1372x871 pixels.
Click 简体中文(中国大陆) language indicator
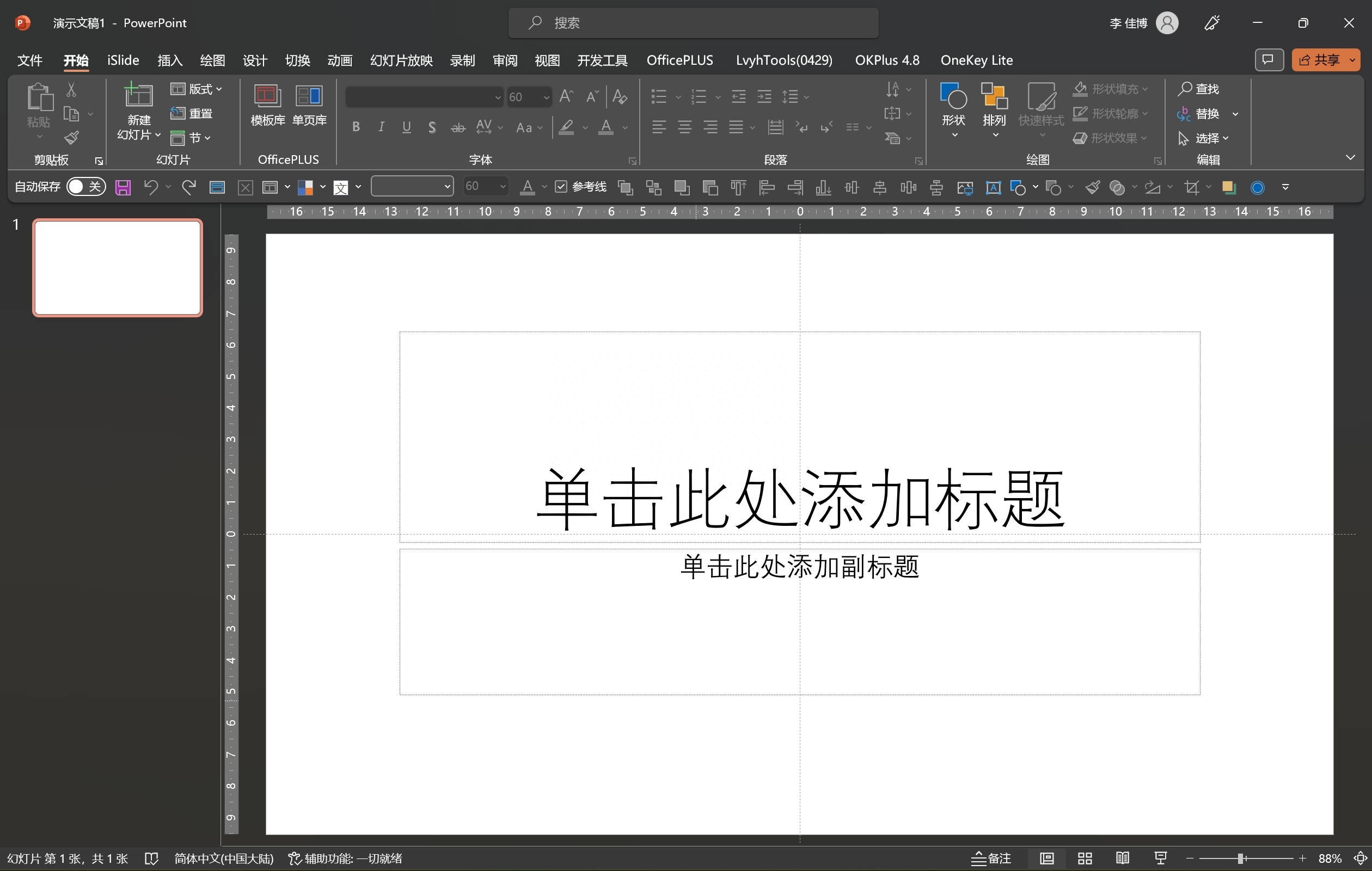[x=224, y=858]
